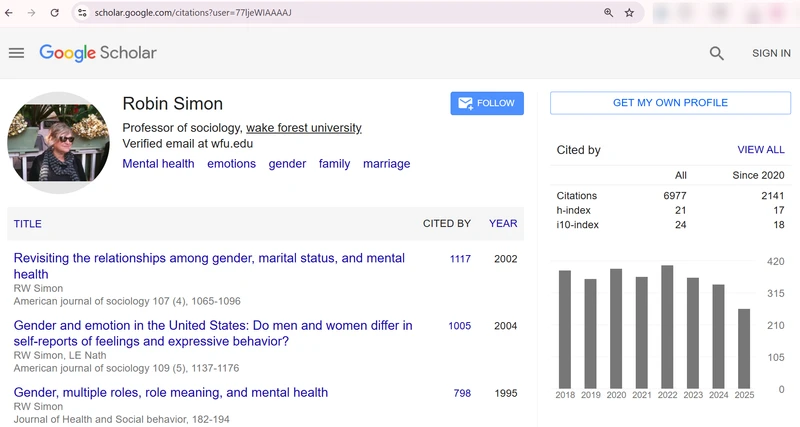The height and width of the screenshot is (427, 800).
Task: Click the browser forward arrow
Action: coord(32,13)
